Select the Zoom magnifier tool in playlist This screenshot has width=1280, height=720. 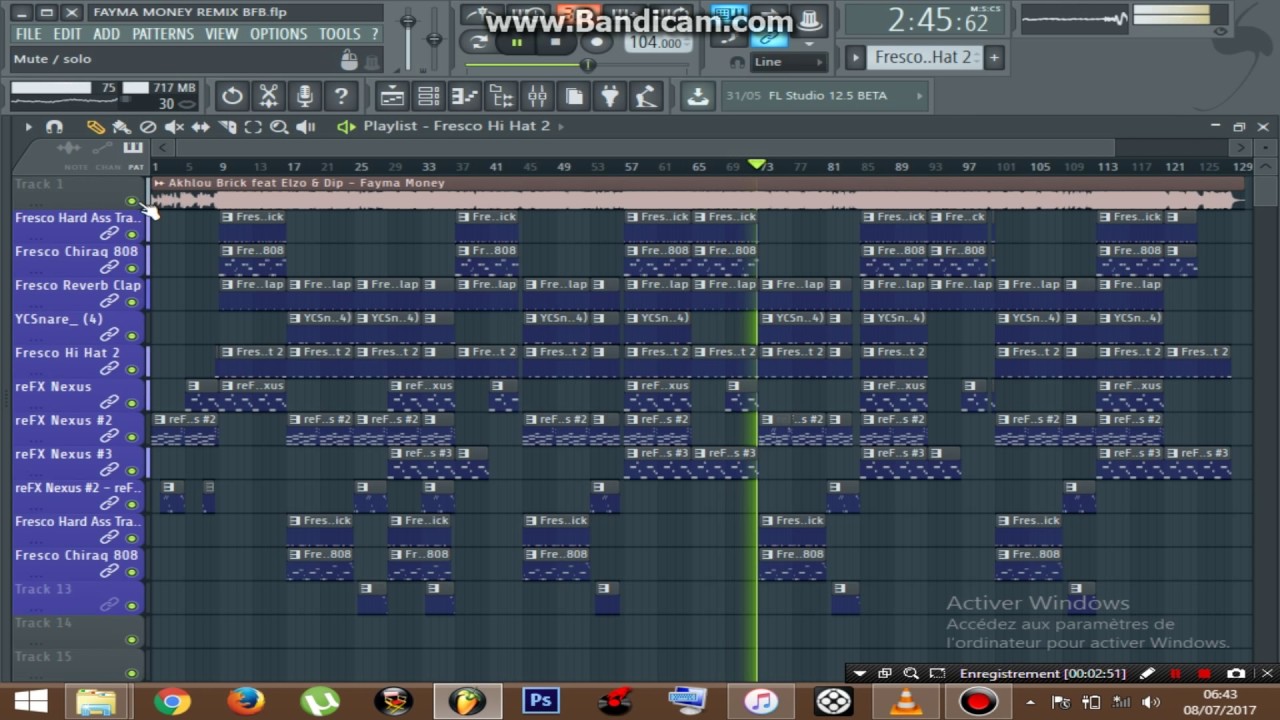coord(279,127)
